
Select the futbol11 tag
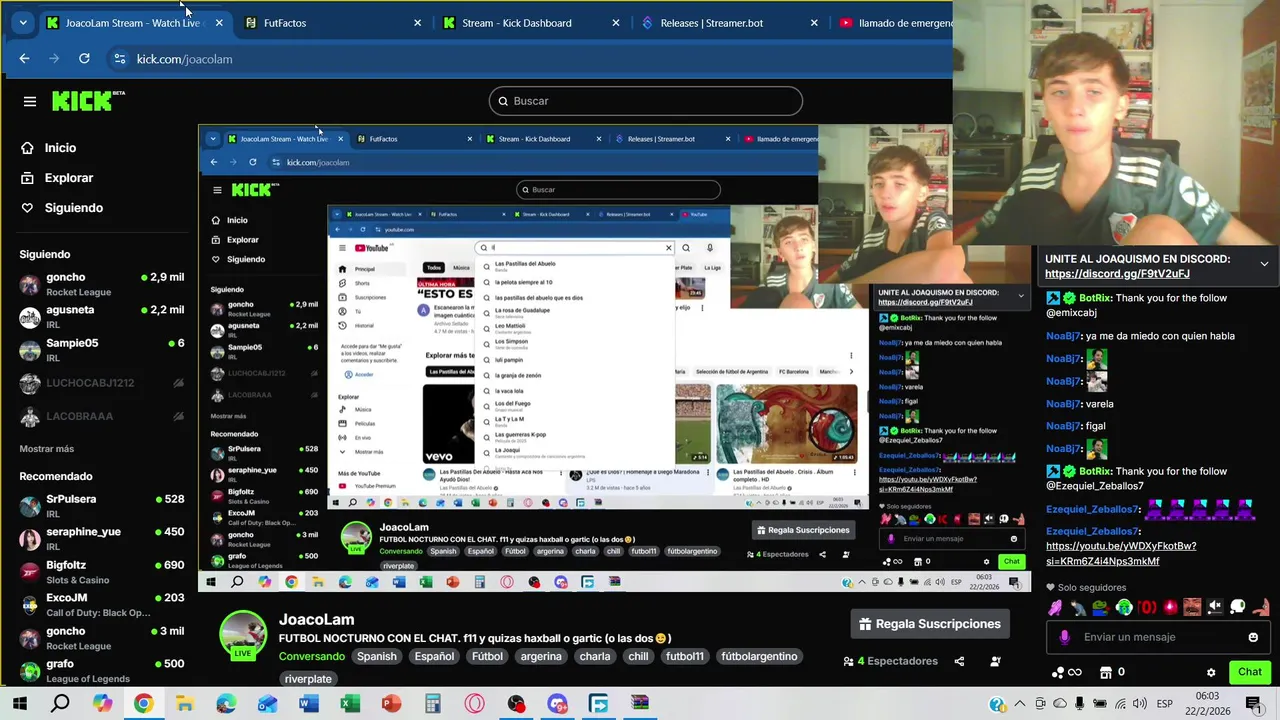point(685,656)
